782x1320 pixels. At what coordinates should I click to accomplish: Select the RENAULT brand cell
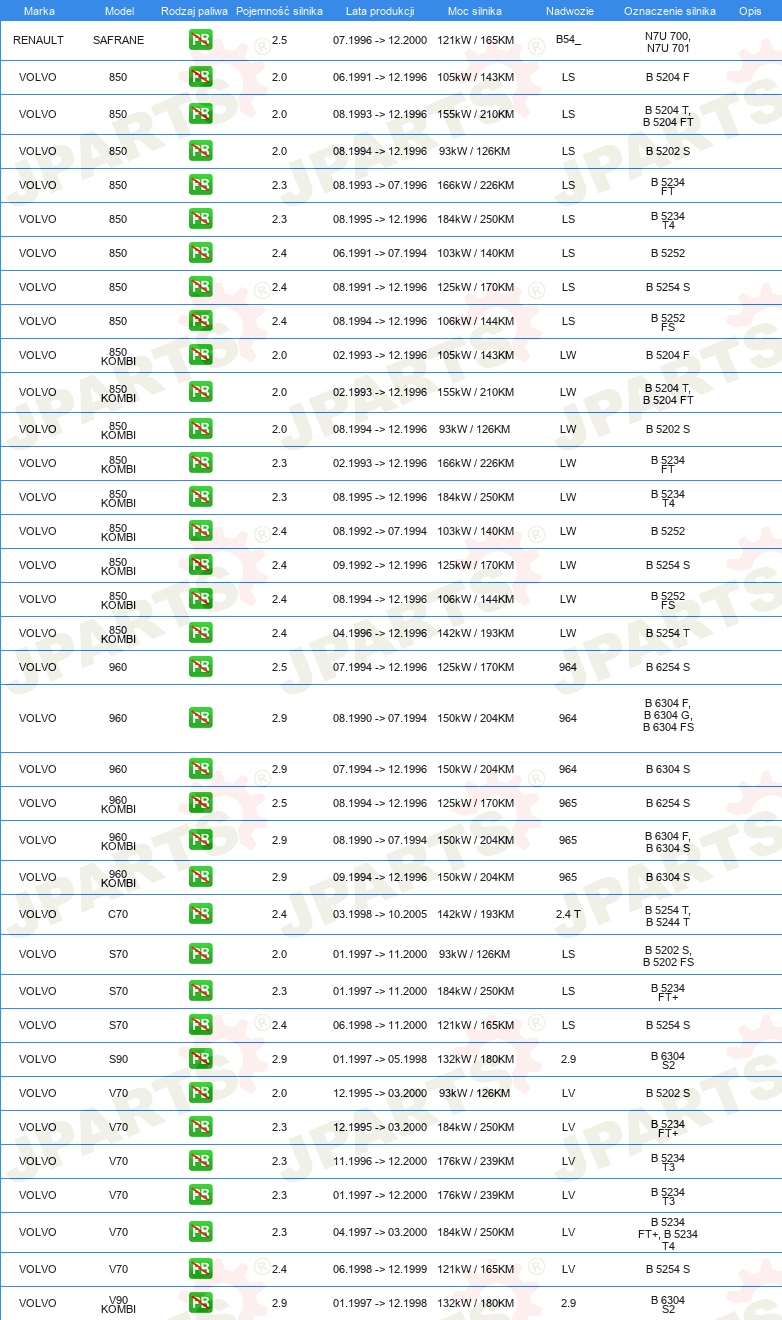point(38,40)
